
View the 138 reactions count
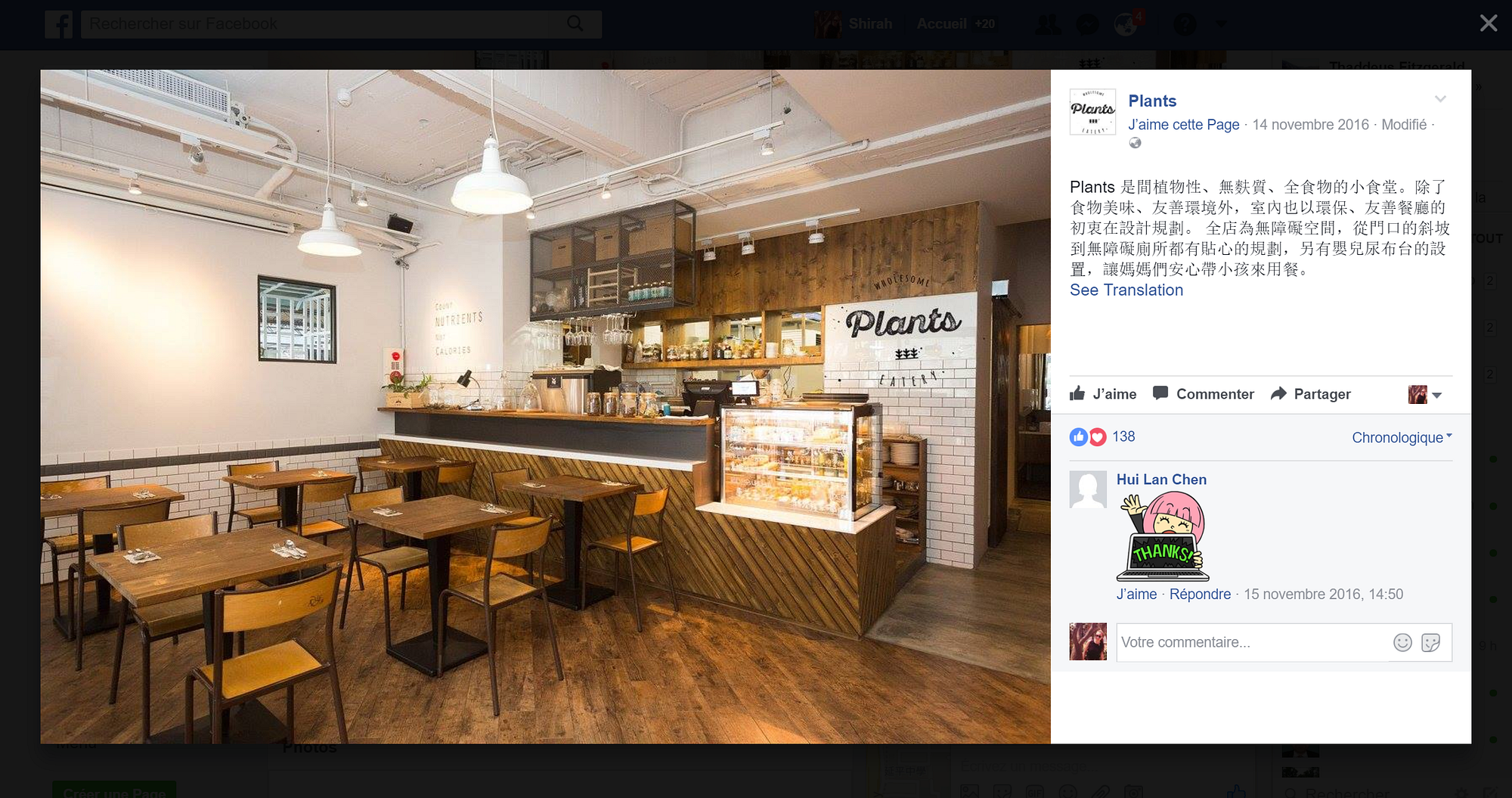[x=1123, y=436]
